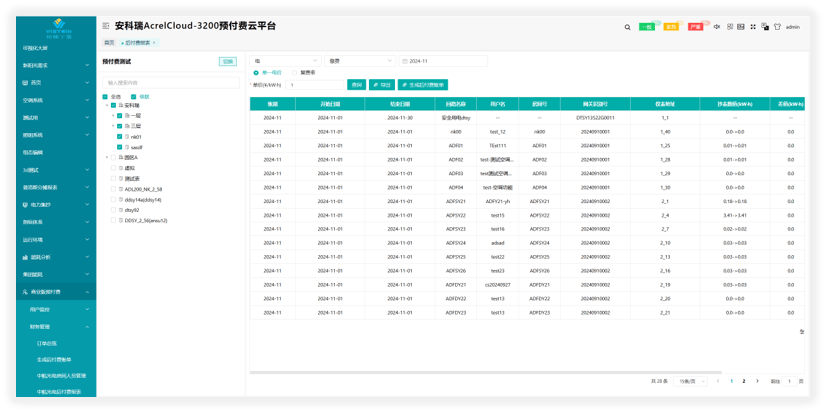Select the second price-type radio button
The width and height of the screenshot is (826, 414).
pyautogui.click(x=294, y=73)
